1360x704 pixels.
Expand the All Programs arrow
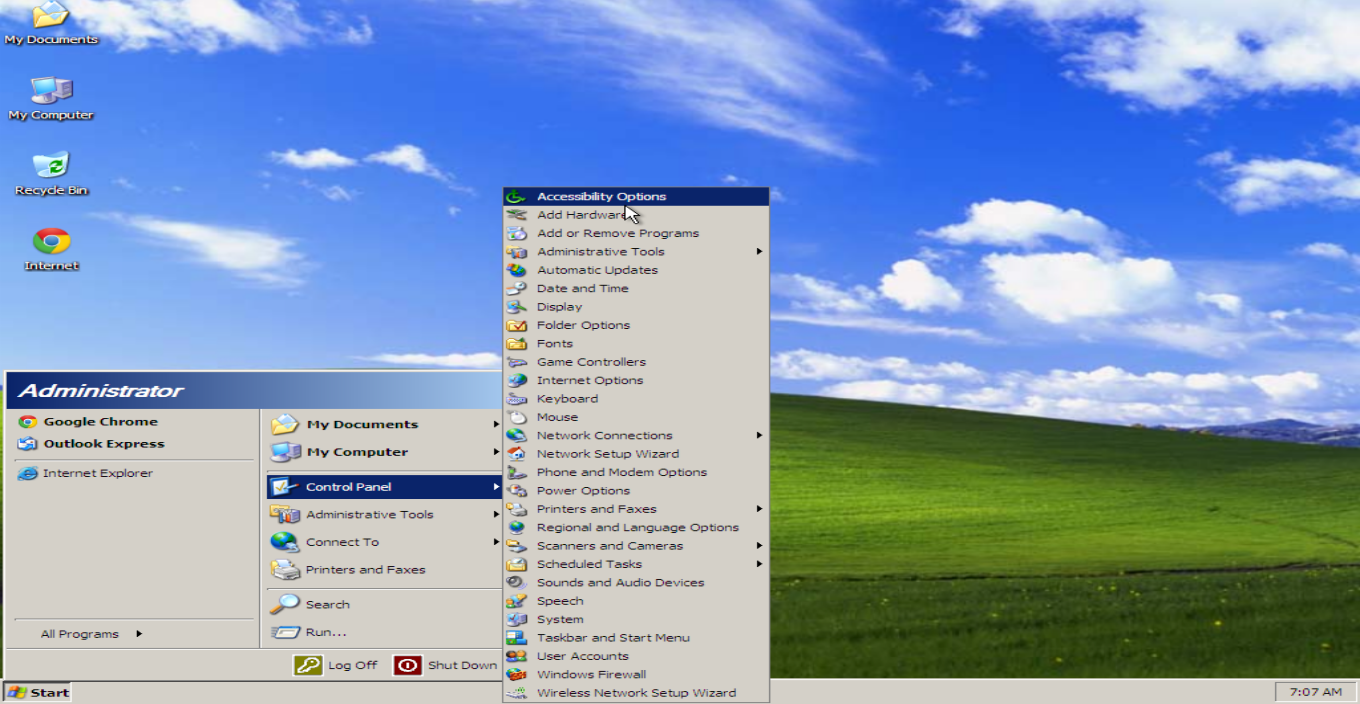click(139, 633)
